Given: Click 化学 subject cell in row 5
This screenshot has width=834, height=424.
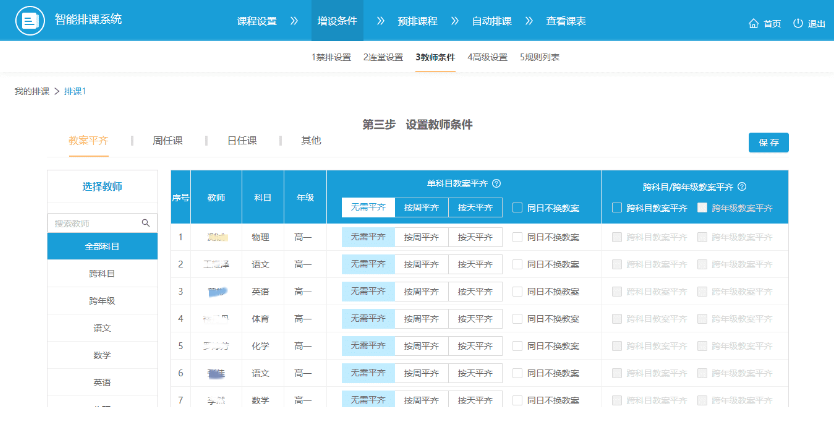Looking at the screenshot, I should pyautogui.click(x=261, y=346).
